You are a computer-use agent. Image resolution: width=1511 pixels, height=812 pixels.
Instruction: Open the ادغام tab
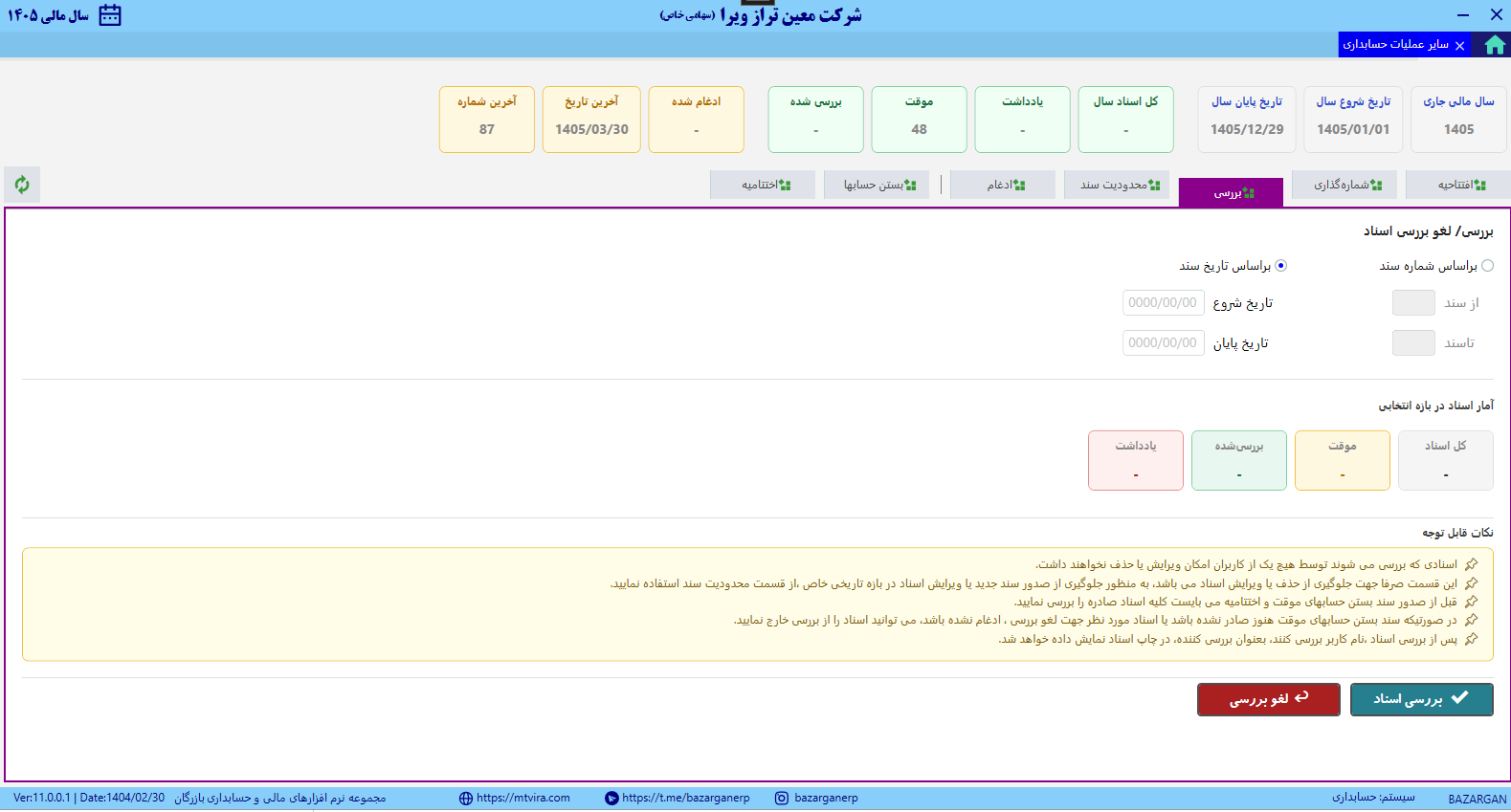(x=1003, y=185)
